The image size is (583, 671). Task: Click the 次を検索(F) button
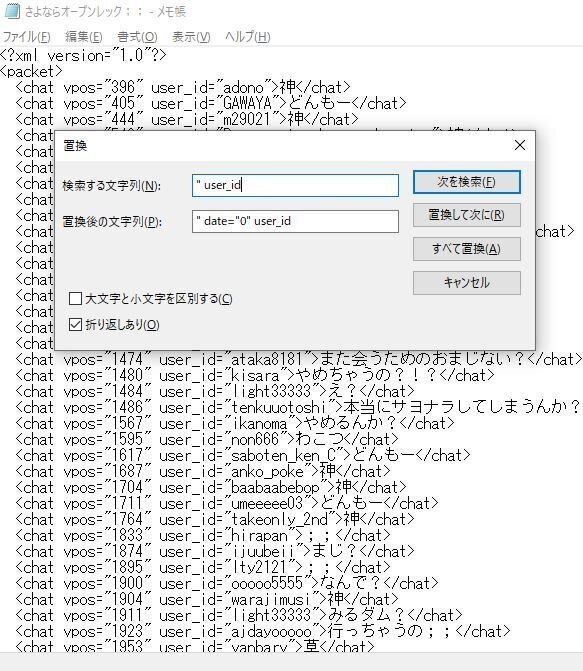pyautogui.click(x=467, y=182)
